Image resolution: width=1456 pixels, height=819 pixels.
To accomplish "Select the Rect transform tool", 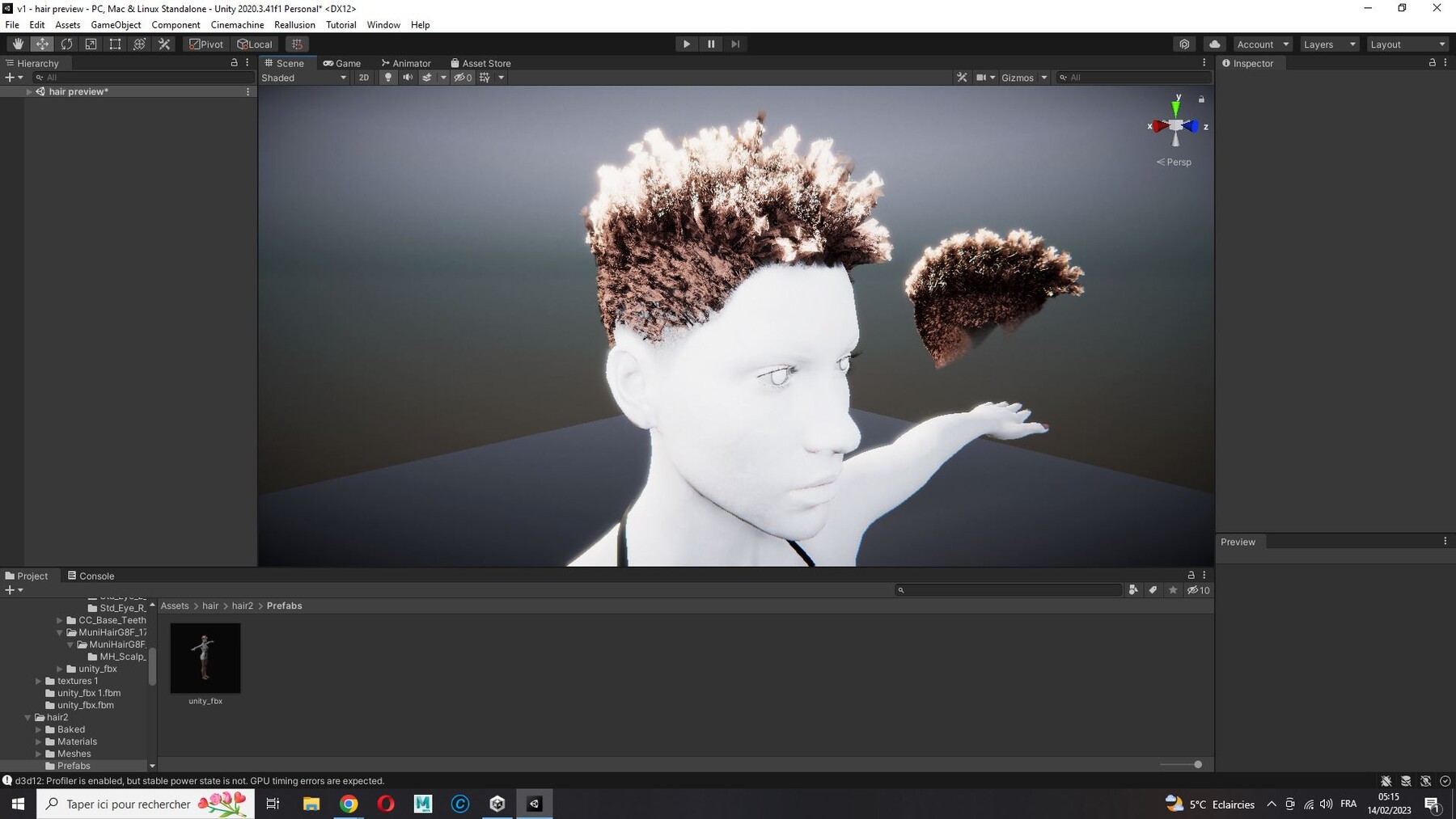I will coord(115,44).
